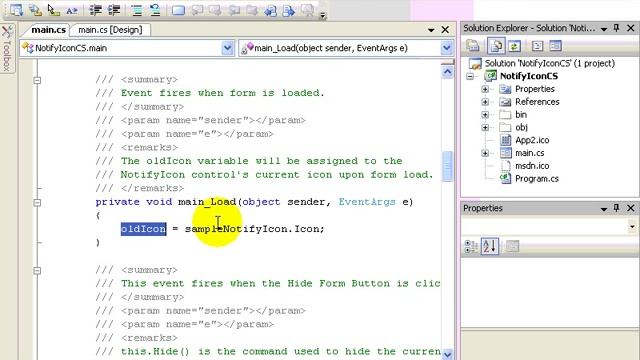Jump to previous bookmark in current document

(270, 10)
